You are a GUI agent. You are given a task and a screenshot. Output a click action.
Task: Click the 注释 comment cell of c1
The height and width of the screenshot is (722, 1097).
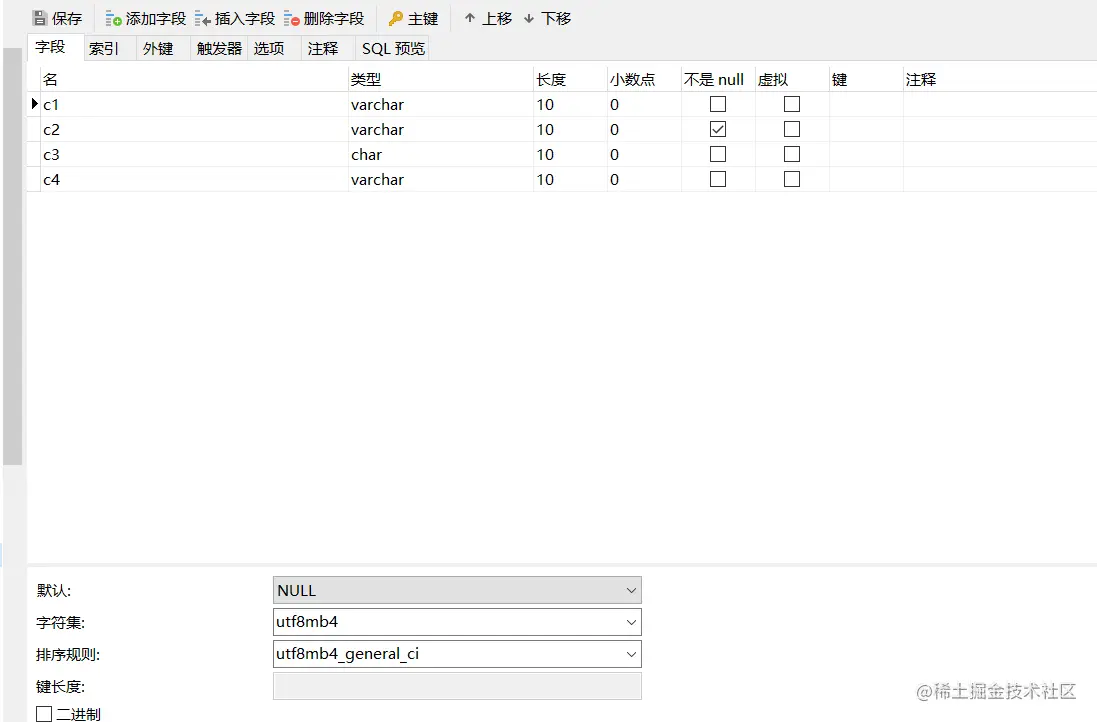[1000, 104]
